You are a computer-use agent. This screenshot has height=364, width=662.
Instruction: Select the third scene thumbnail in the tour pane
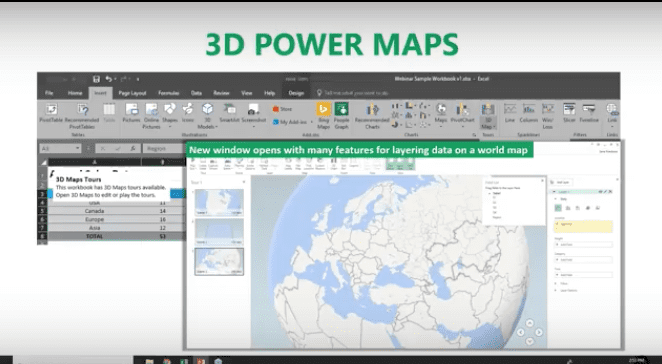coord(219,261)
